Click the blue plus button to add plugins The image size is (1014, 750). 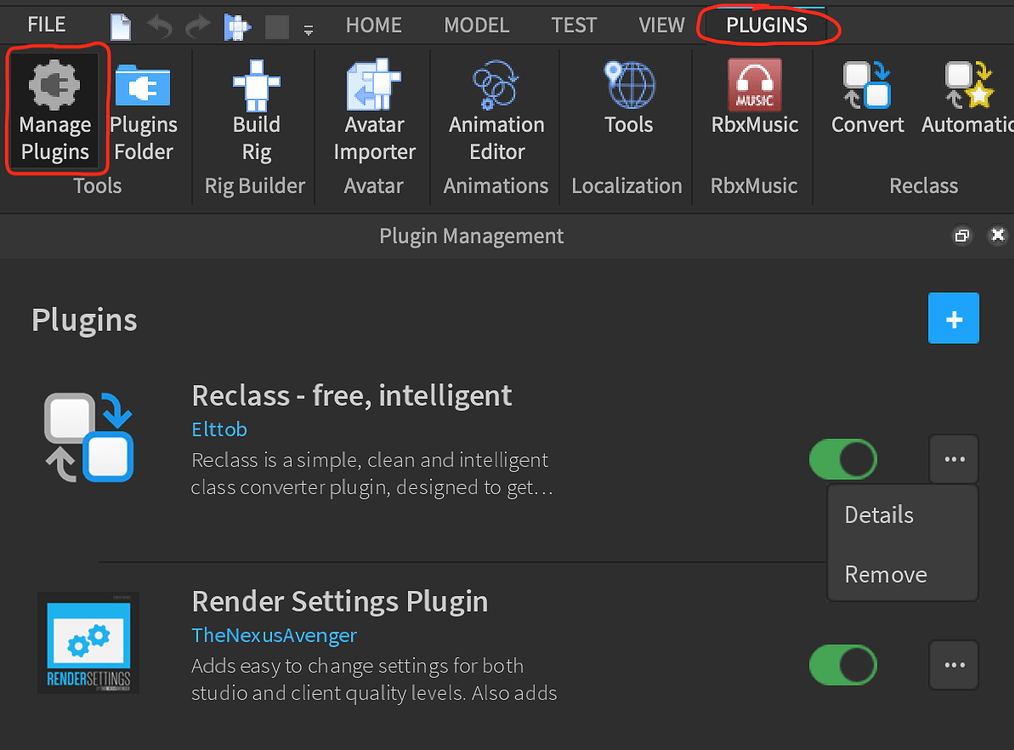(x=953, y=318)
